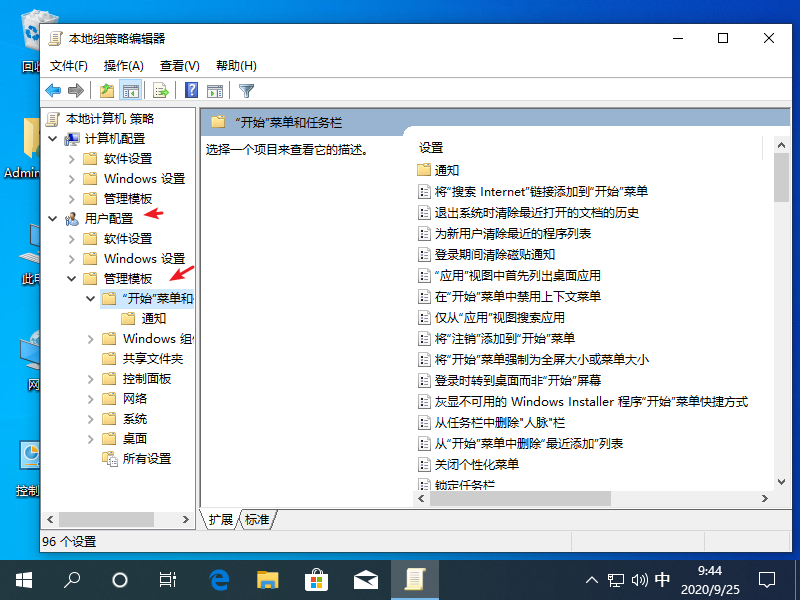
Task: Click the Back navigation arrow in the toolbar
Action: [x=52, y=90]
